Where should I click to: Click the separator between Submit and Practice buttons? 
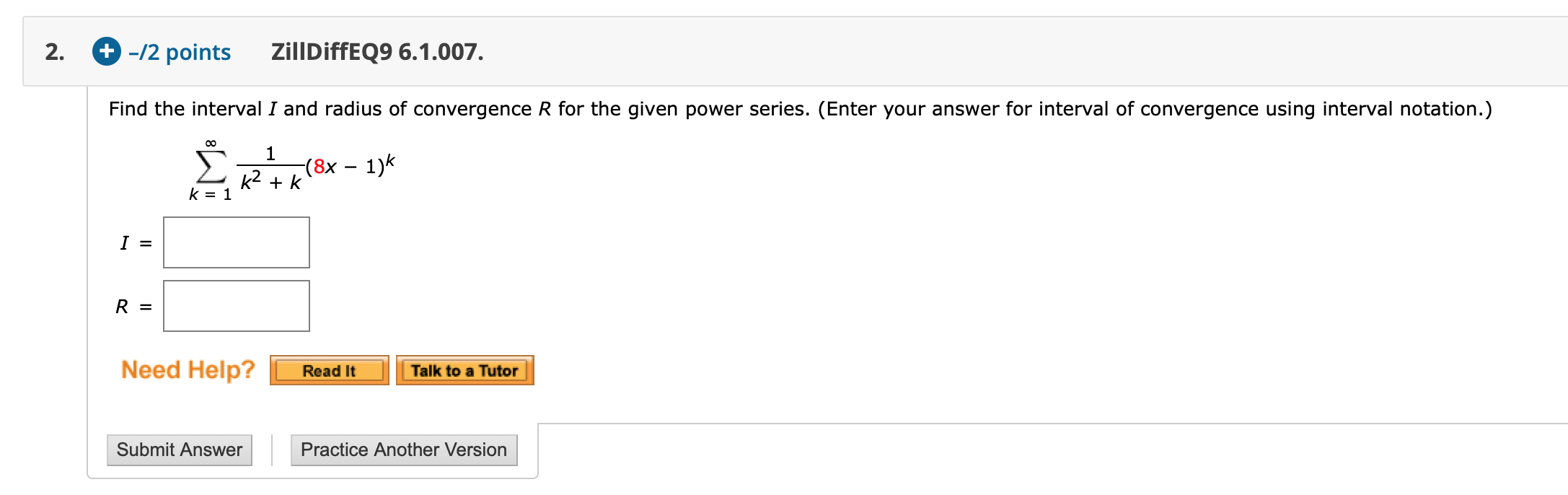(x=270, y=449)
